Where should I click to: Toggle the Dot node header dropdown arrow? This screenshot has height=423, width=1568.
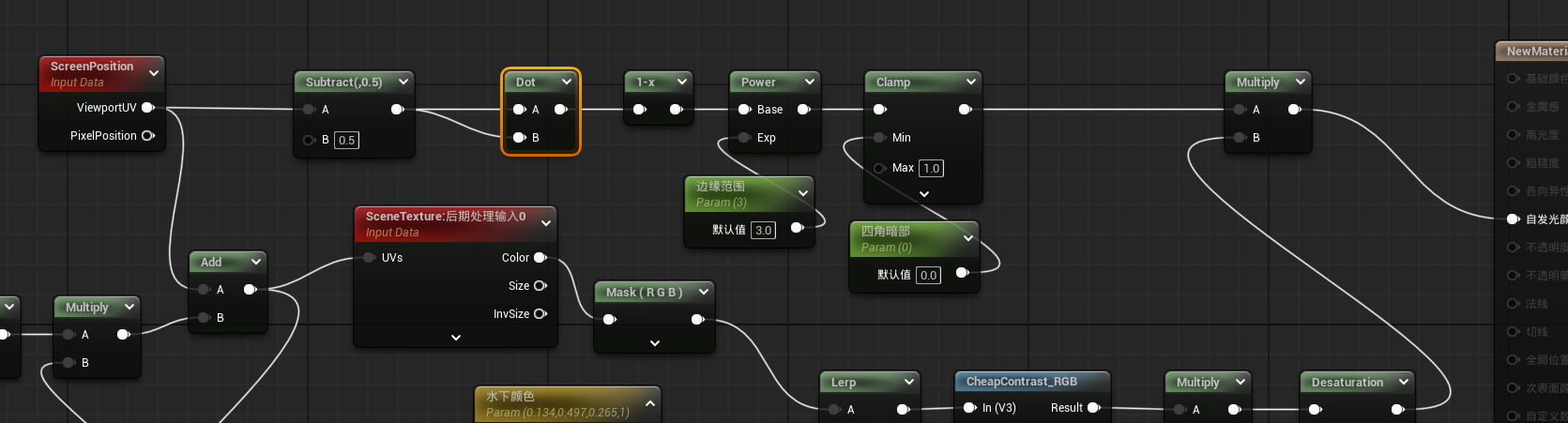[567, 83]
